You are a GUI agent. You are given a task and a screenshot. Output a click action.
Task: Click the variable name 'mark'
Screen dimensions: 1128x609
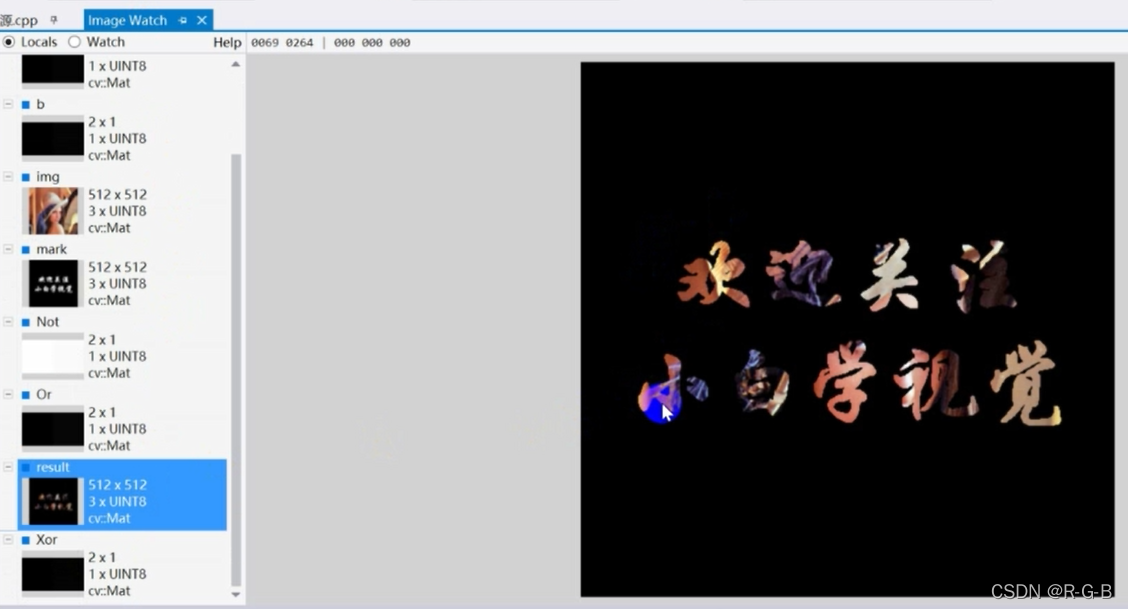[x=51, y=249]
